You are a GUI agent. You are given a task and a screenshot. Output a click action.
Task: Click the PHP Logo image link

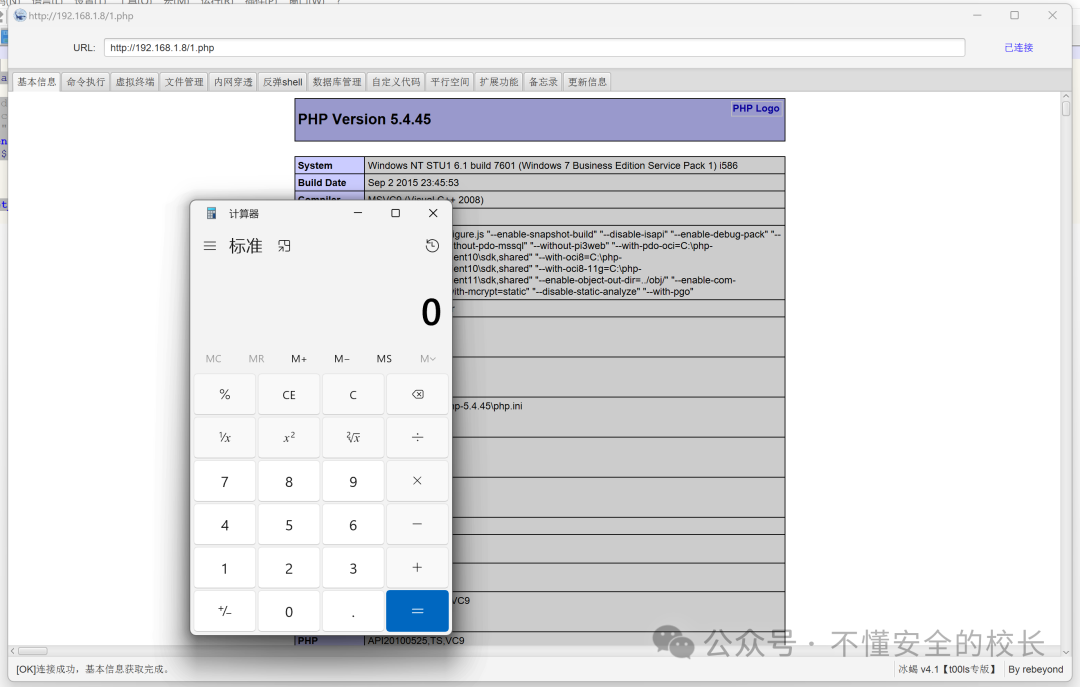click(x=756, y=108)
